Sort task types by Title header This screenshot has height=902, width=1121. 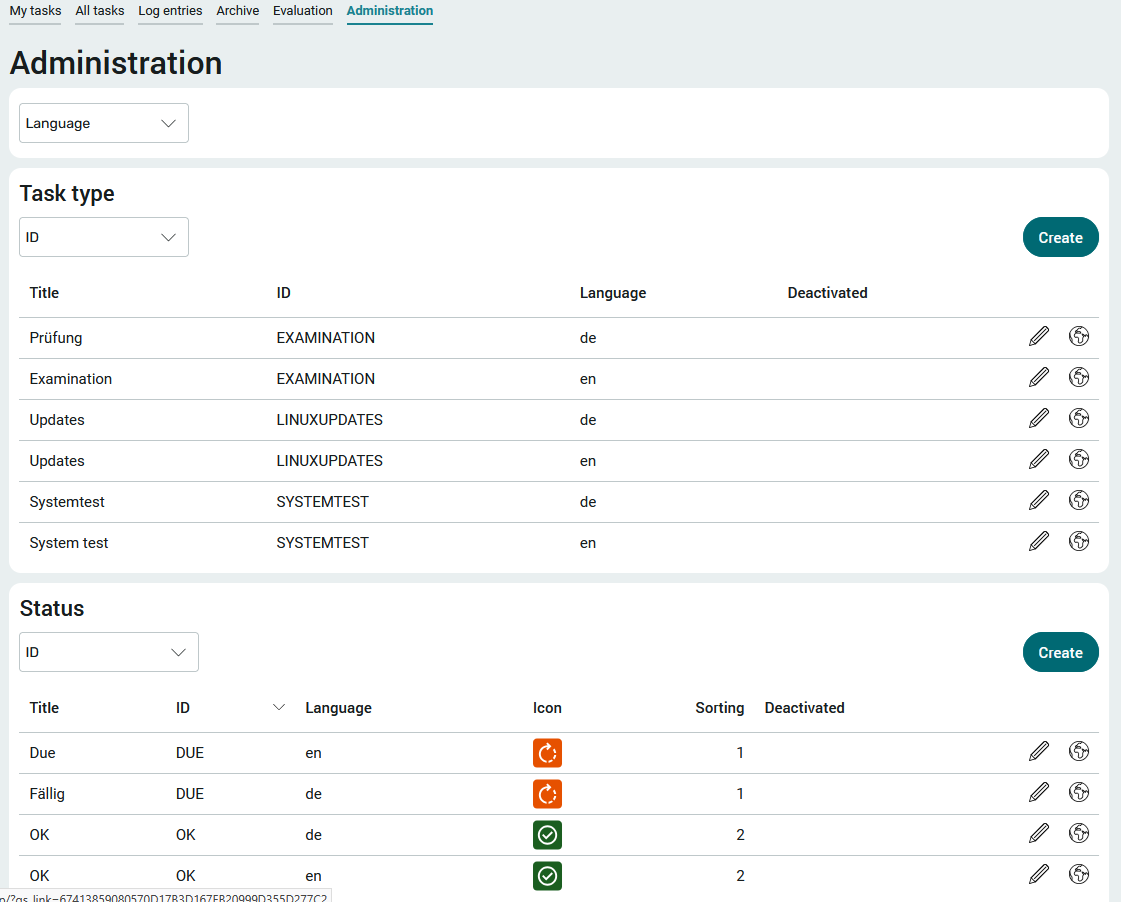(44, 293)
